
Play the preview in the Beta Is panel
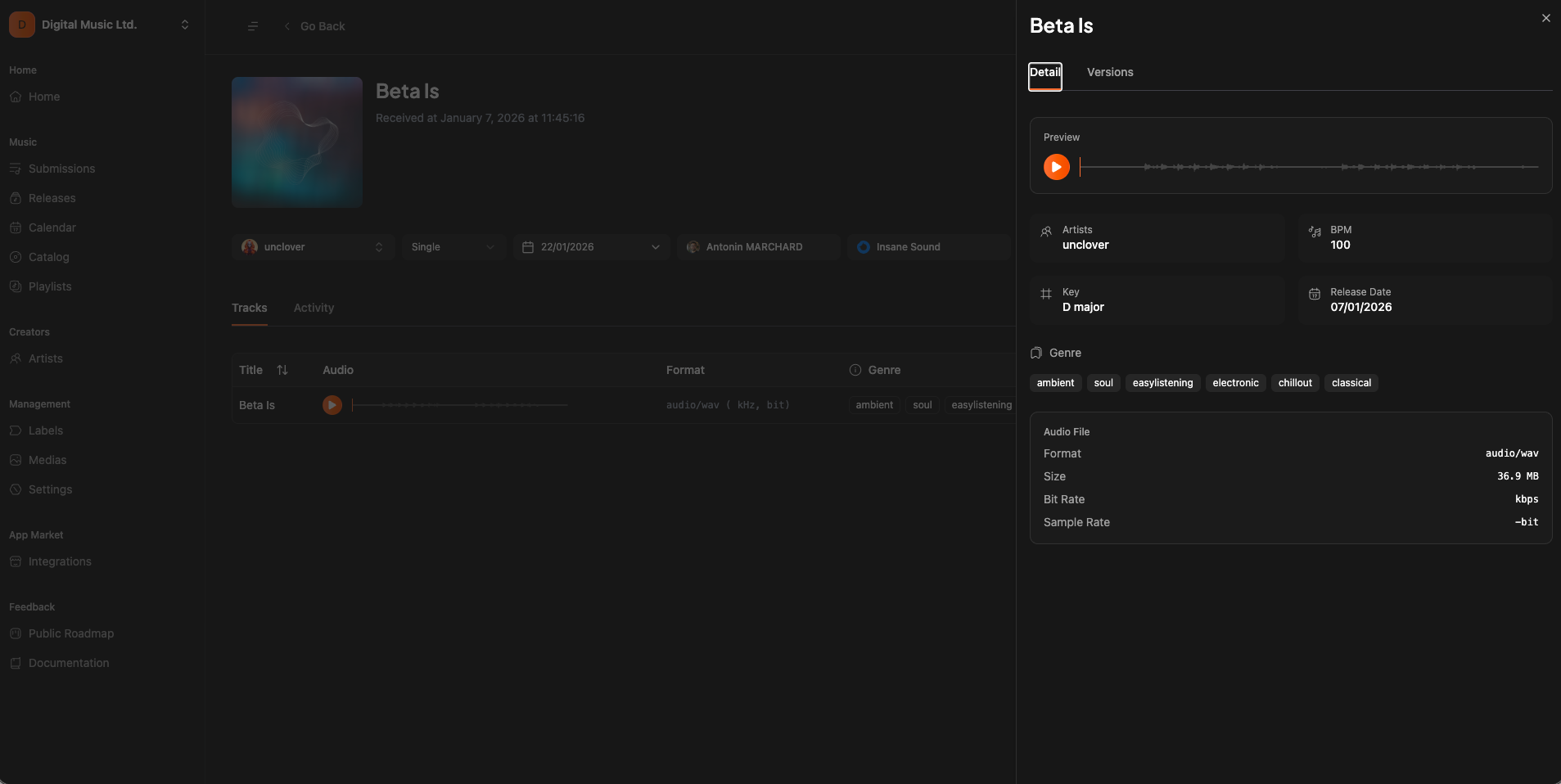coord(1056,167)
